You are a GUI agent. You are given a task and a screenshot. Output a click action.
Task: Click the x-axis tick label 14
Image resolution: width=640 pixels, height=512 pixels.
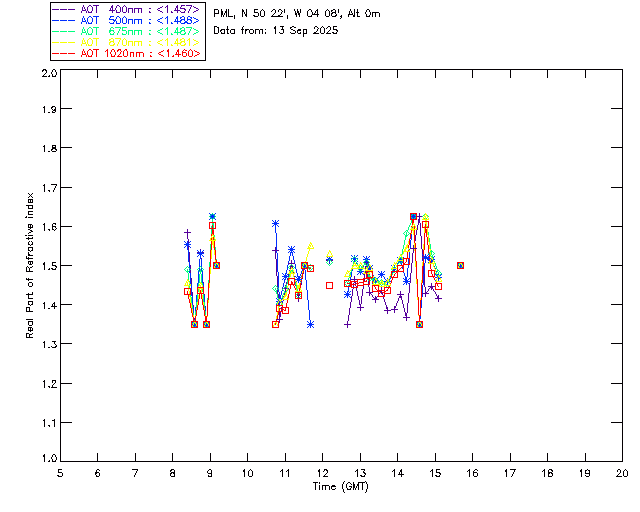click(x=398, y=473)
